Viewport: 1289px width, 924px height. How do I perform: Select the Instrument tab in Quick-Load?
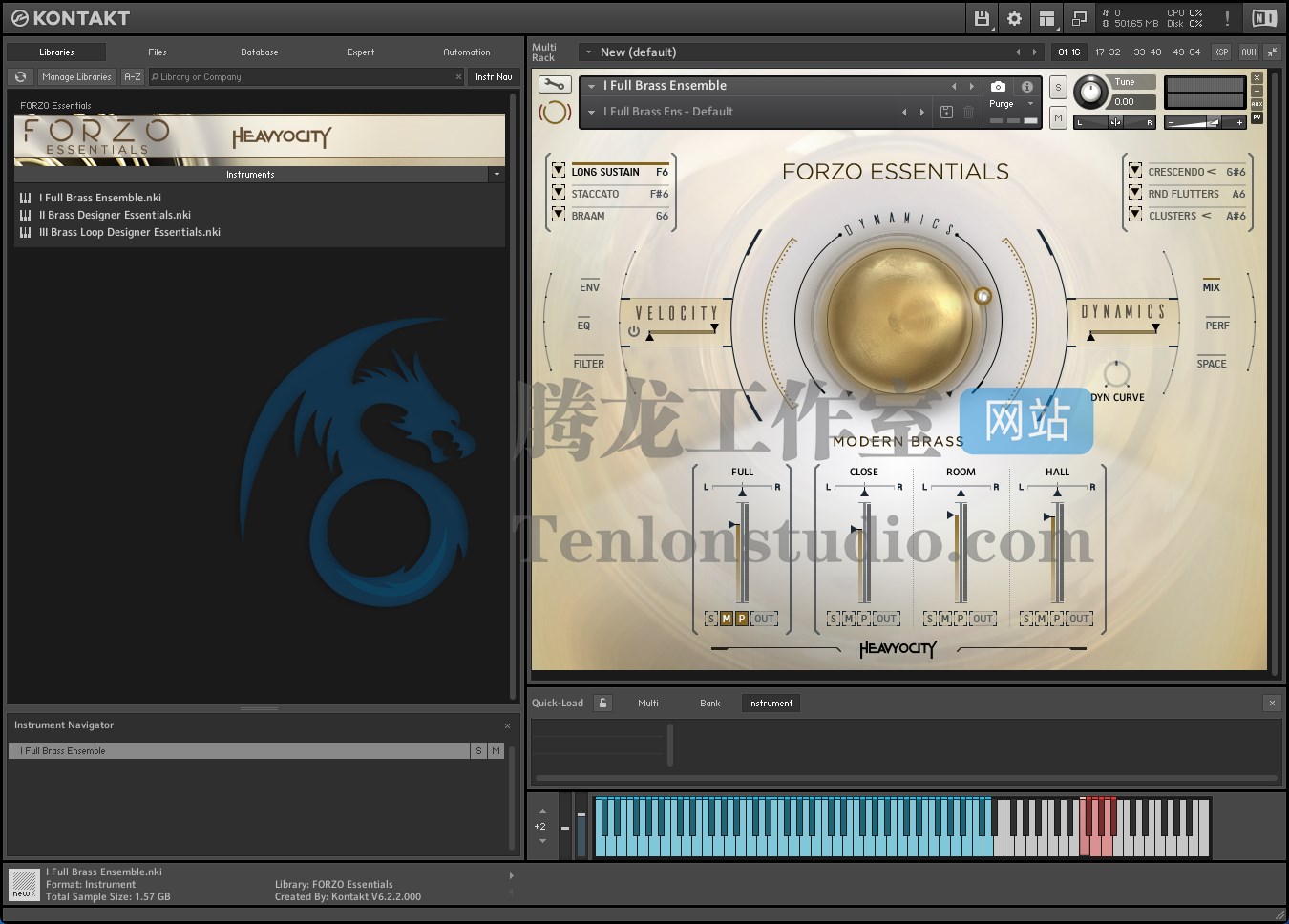pyautogui.click(x=771, y=703)
